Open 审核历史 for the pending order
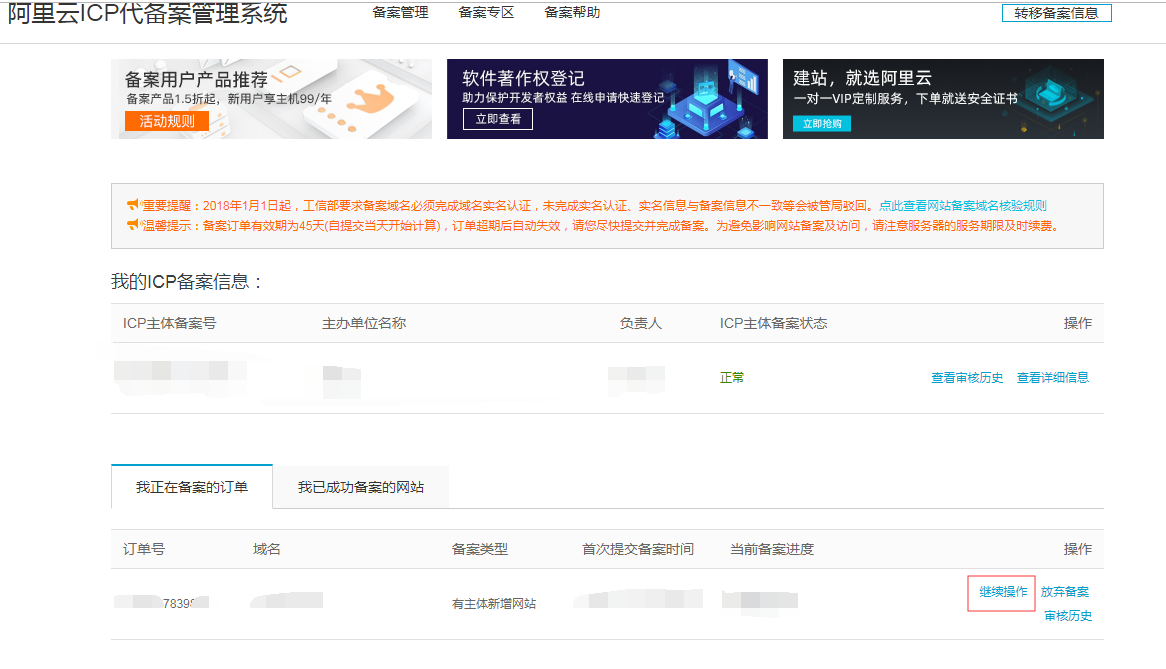 tap(1068, 616)
